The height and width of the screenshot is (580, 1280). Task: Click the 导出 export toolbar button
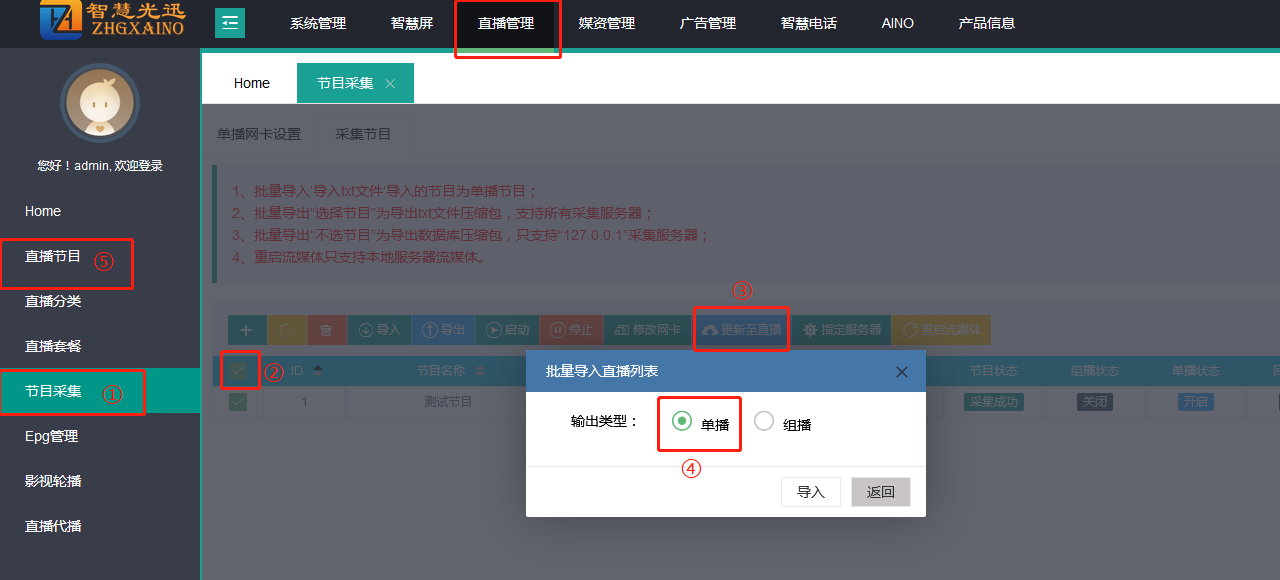443,330
